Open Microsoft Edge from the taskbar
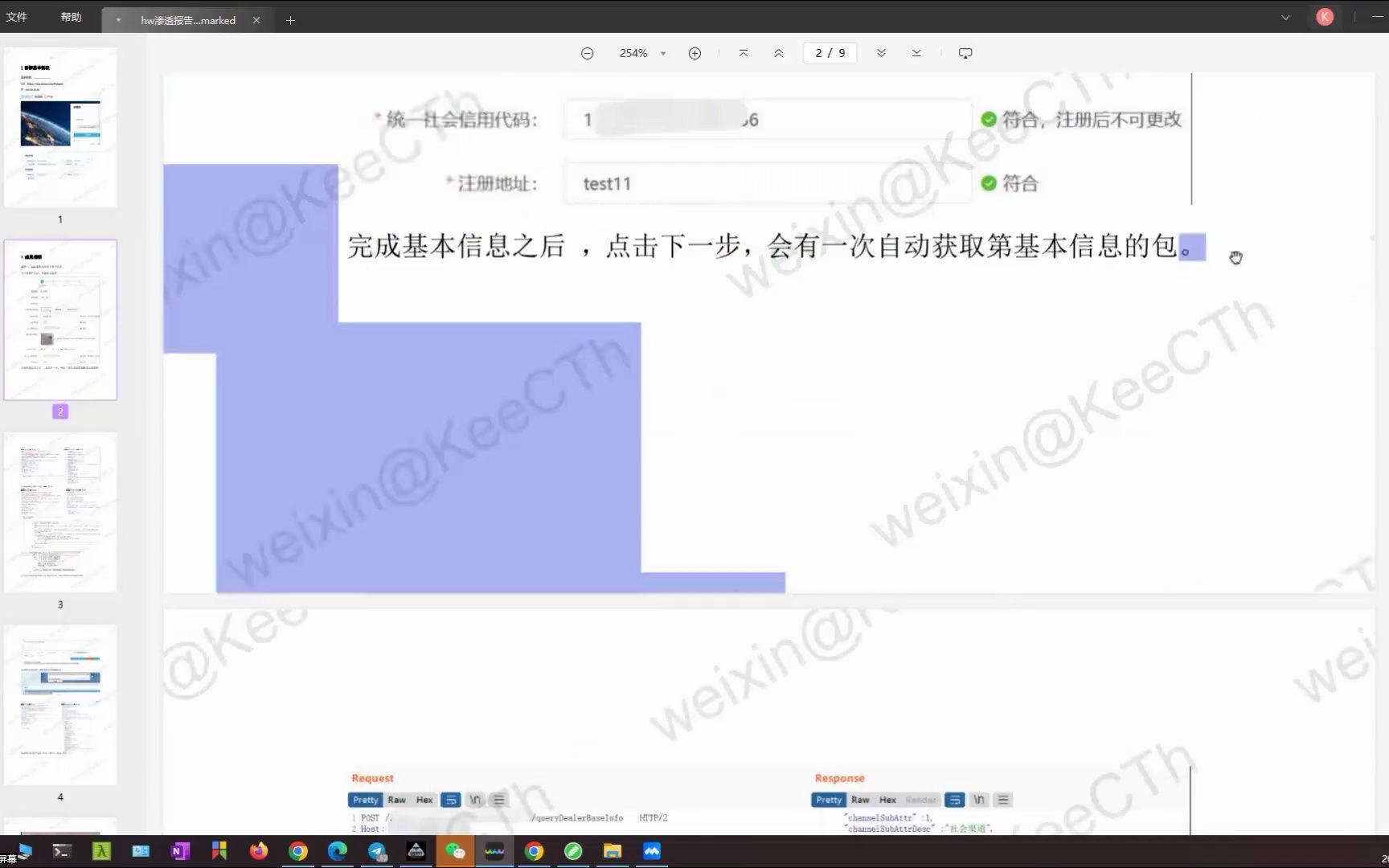 (x=337, y=851)
